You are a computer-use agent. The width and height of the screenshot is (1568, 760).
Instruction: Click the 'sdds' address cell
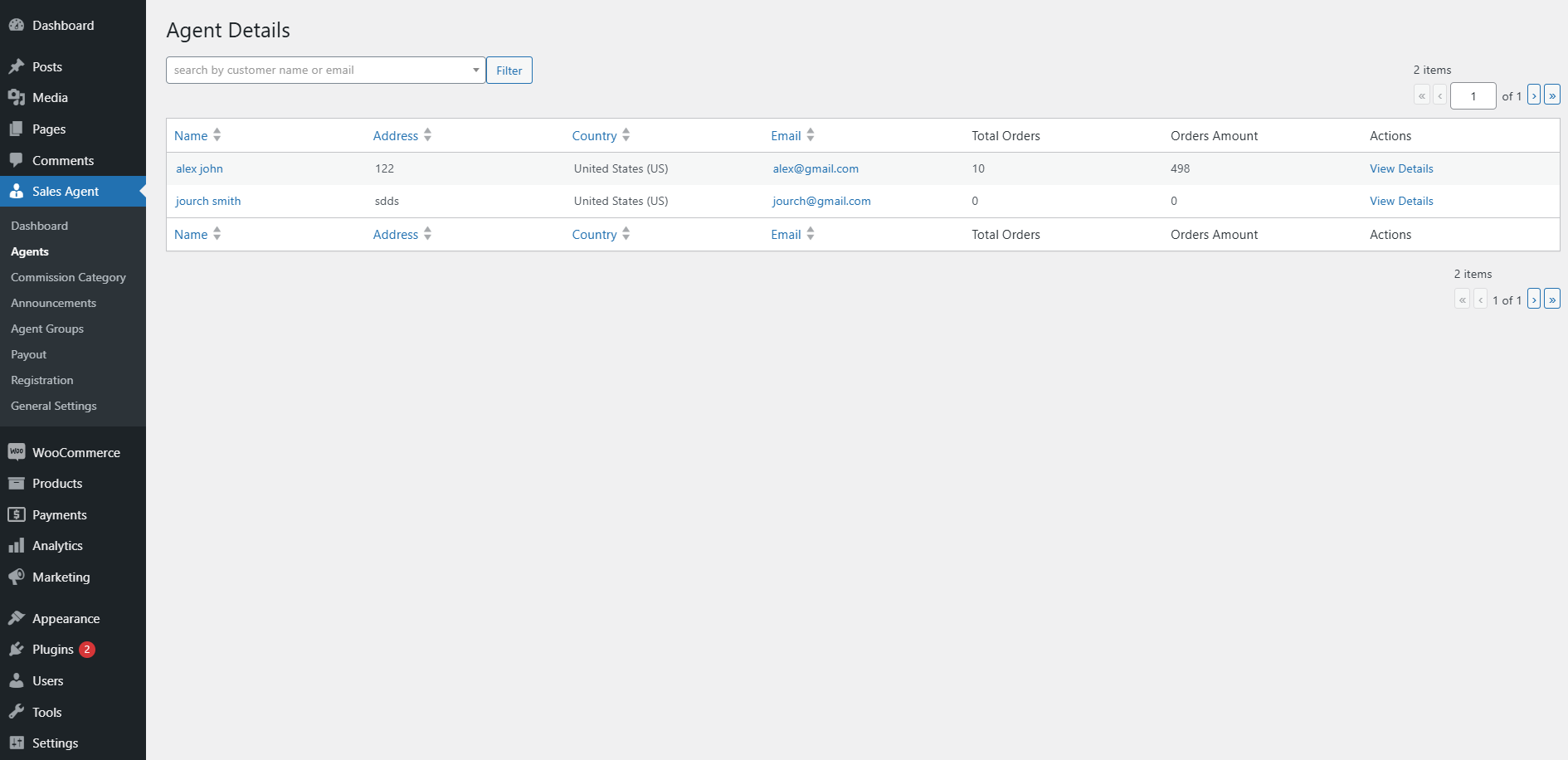pyautogui.click(x=387, y=201)
